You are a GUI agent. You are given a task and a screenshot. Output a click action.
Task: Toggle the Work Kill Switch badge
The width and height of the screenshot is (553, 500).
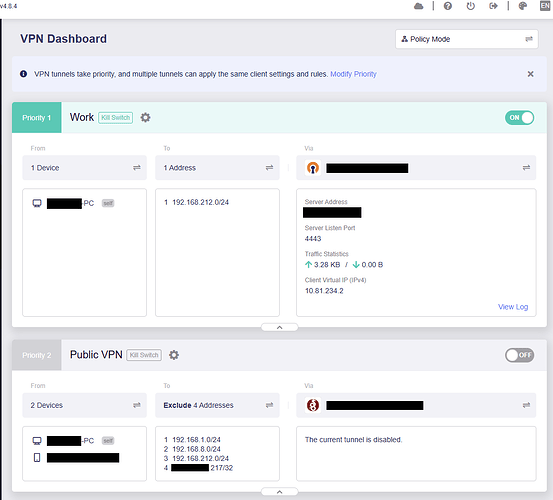116,117
